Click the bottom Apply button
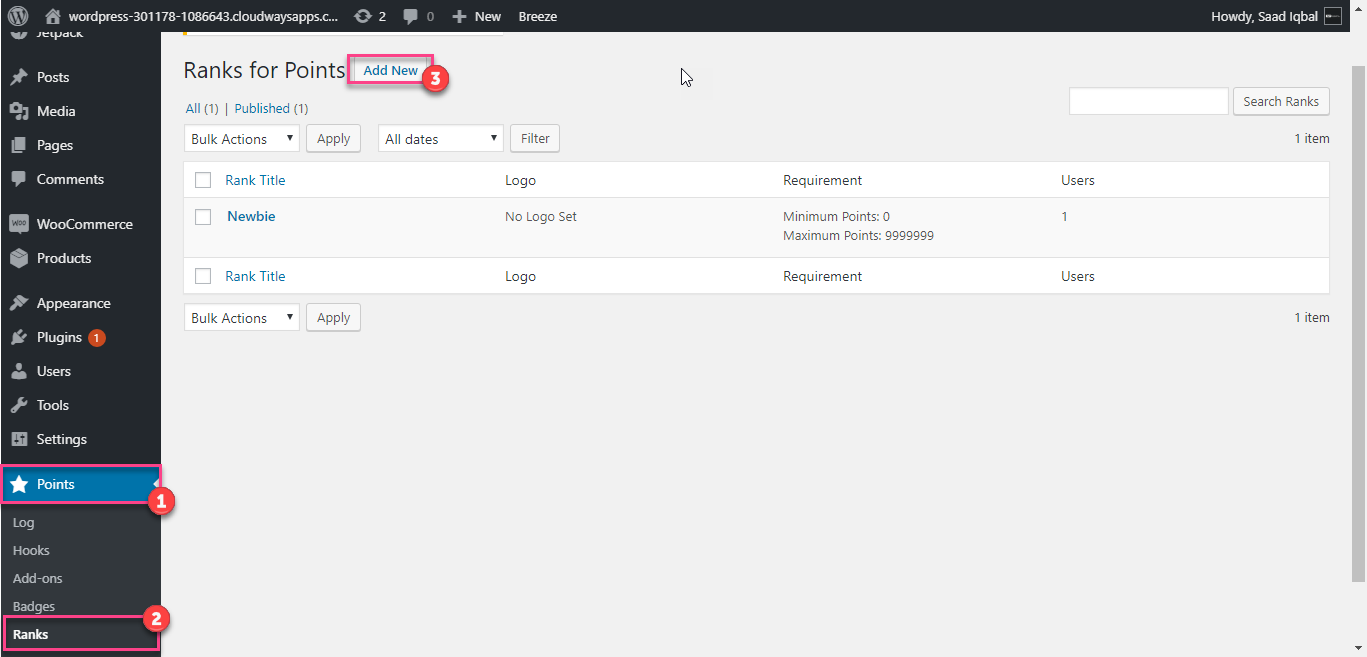 333,318
